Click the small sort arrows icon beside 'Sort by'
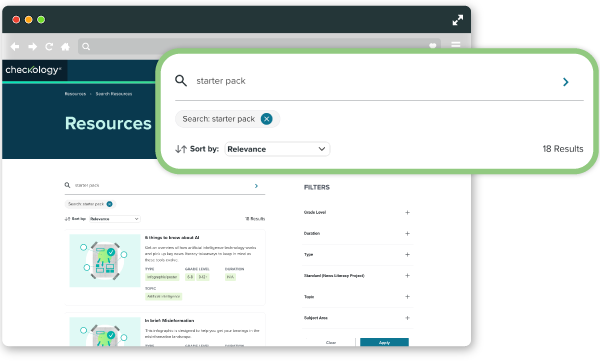 click(x=67, y=219)
